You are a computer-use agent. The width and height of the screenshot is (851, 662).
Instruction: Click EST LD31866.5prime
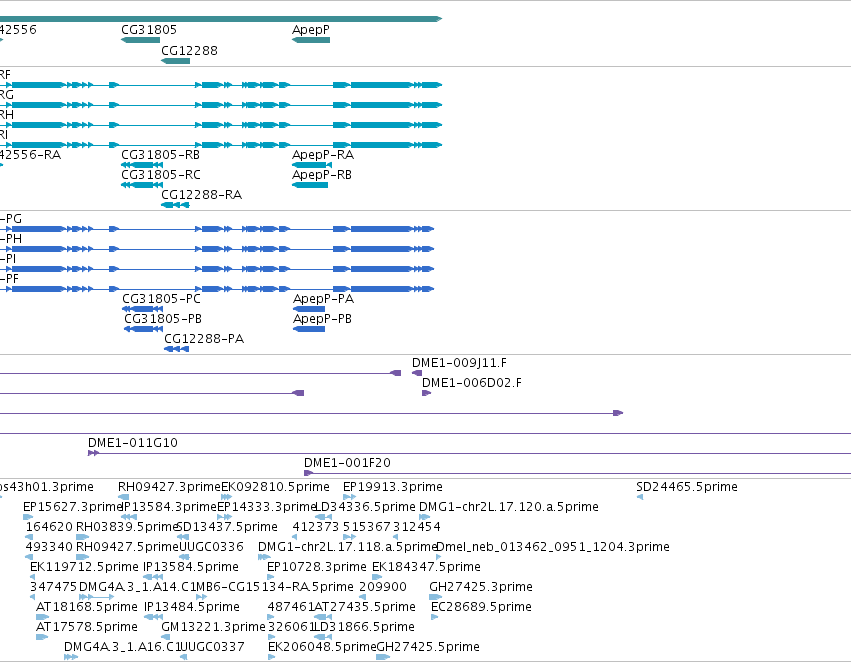tap(365, 627)
